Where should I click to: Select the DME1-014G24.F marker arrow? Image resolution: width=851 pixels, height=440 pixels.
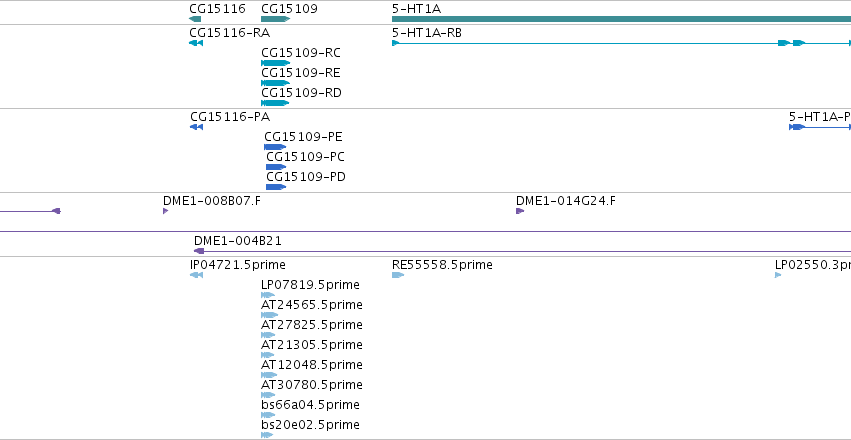(520, 211)
